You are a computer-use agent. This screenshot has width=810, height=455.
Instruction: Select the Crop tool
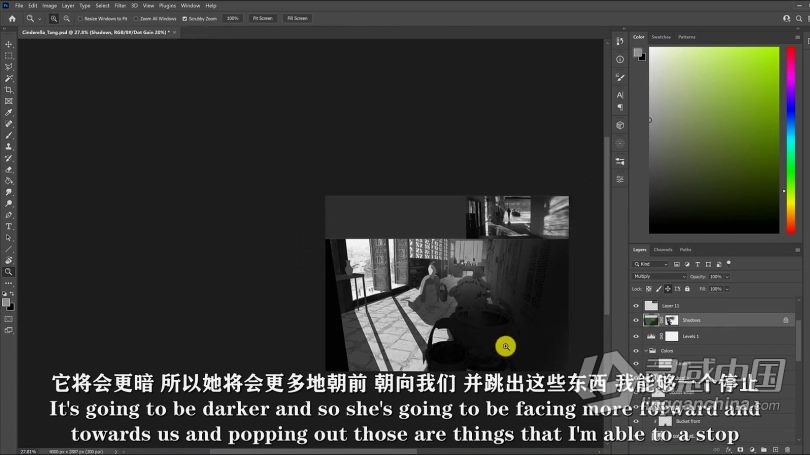9,90
